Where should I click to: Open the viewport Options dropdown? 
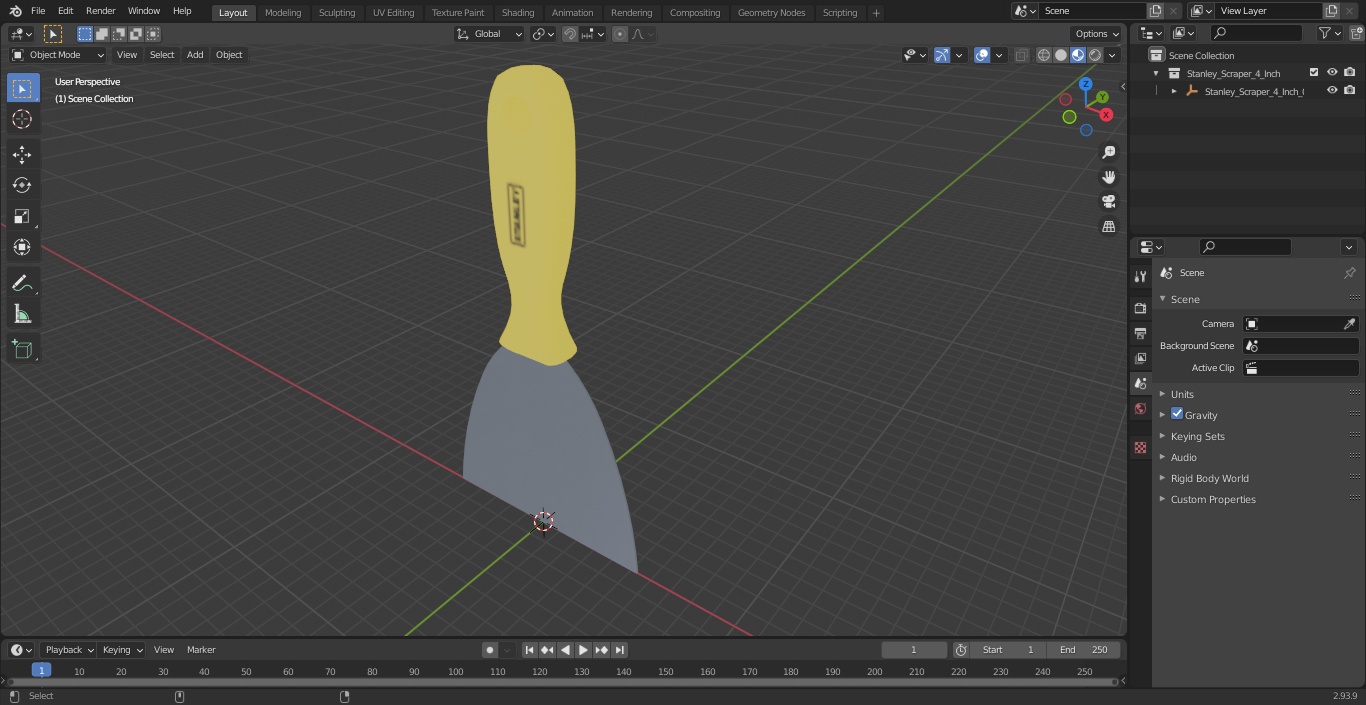tap(1097, 34)
